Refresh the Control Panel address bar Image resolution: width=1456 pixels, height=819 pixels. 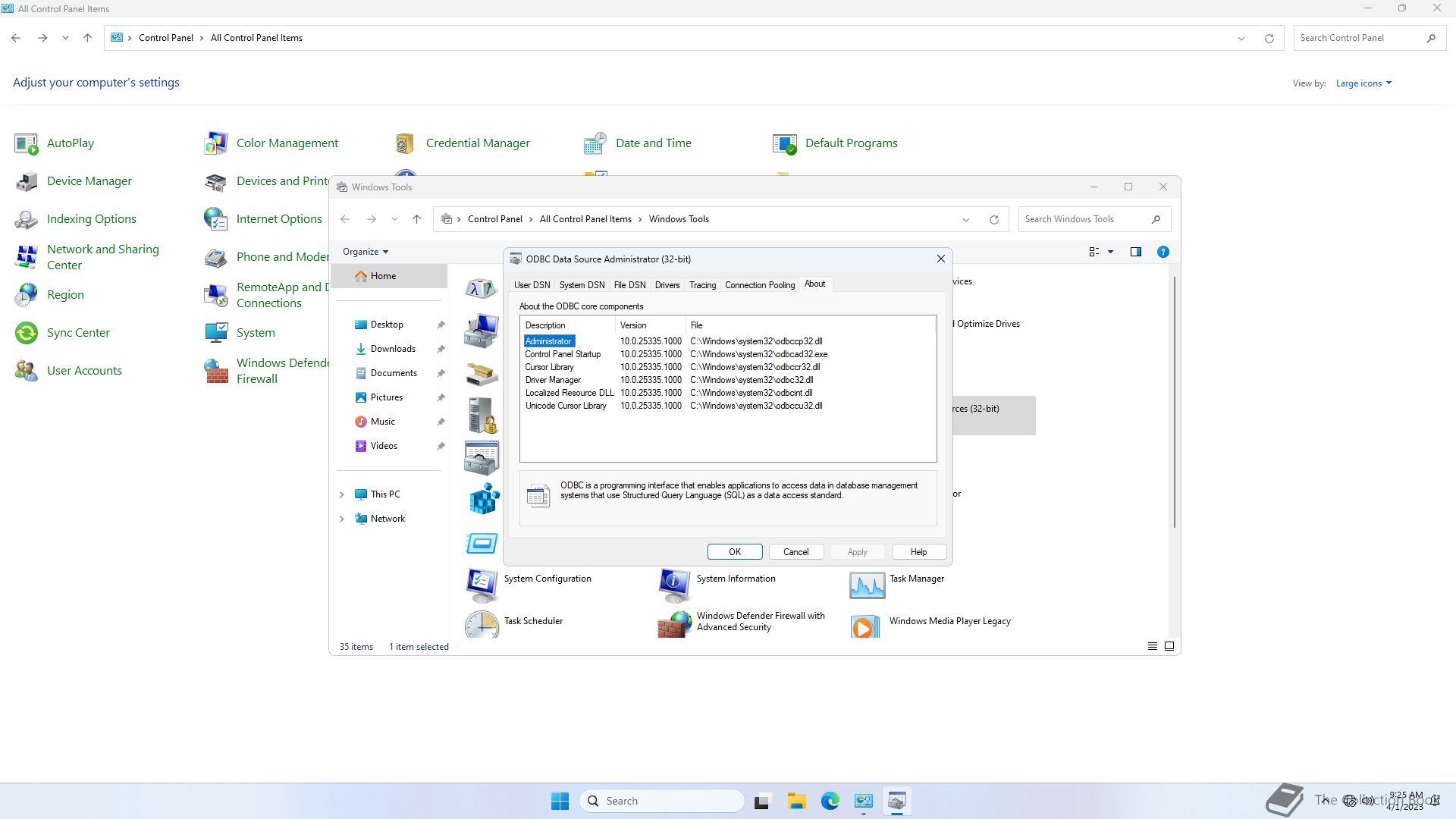(x=1269, y=38)
